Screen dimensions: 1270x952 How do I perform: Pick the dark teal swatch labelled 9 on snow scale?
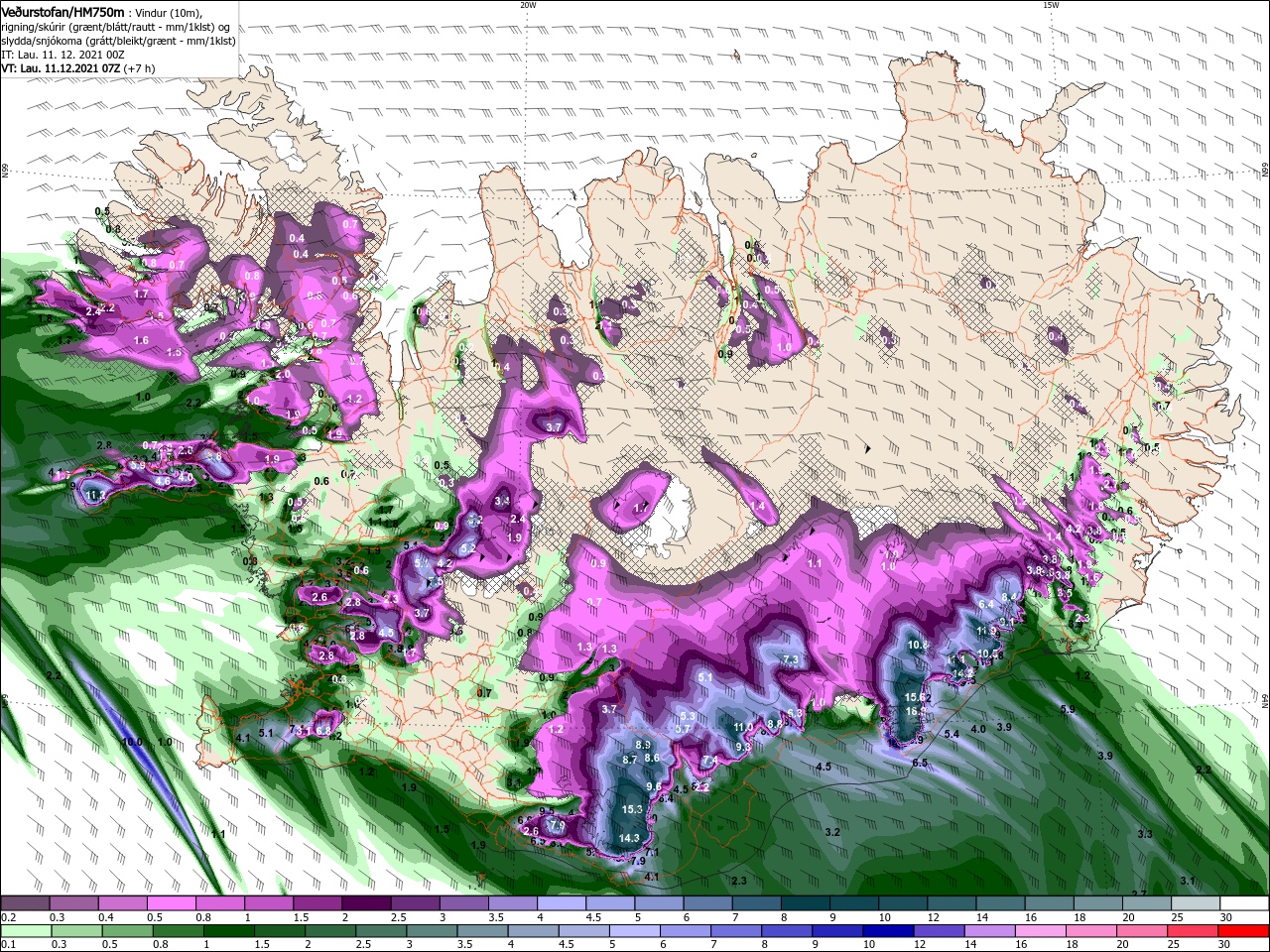point(854,904)
